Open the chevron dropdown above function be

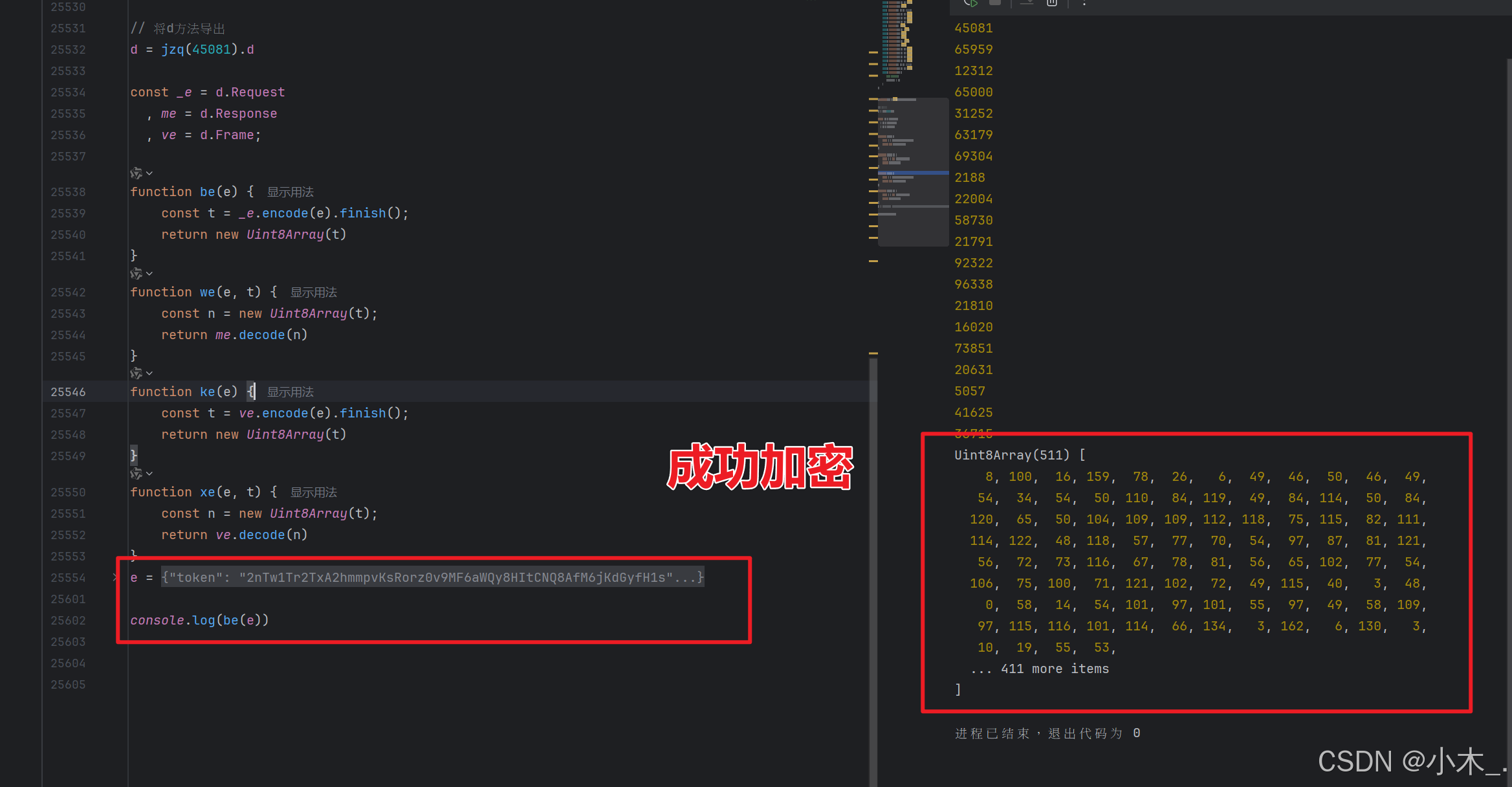coord(149,173)
